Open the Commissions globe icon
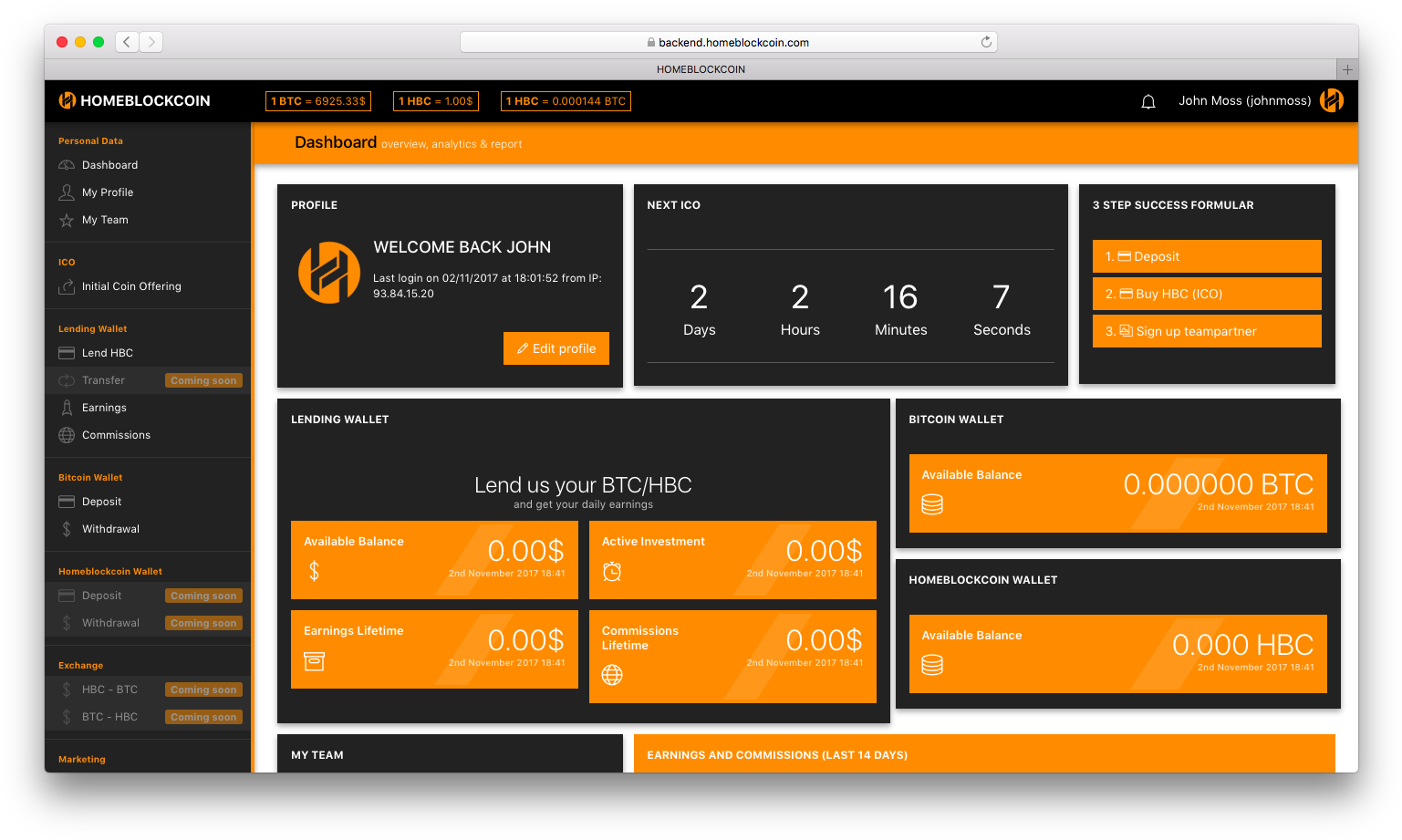 [67, 435]
